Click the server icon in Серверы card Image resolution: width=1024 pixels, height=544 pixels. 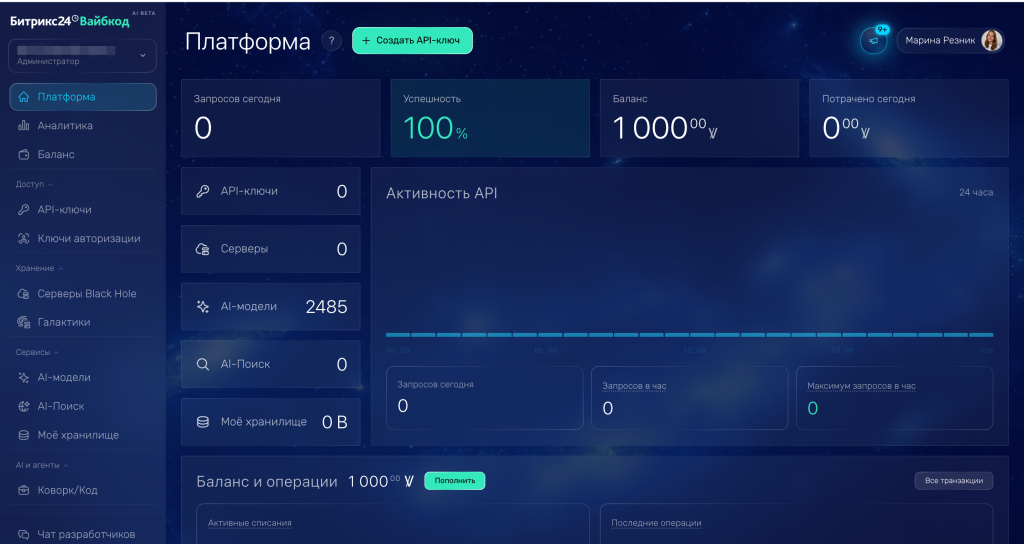(x=203, y=249)
